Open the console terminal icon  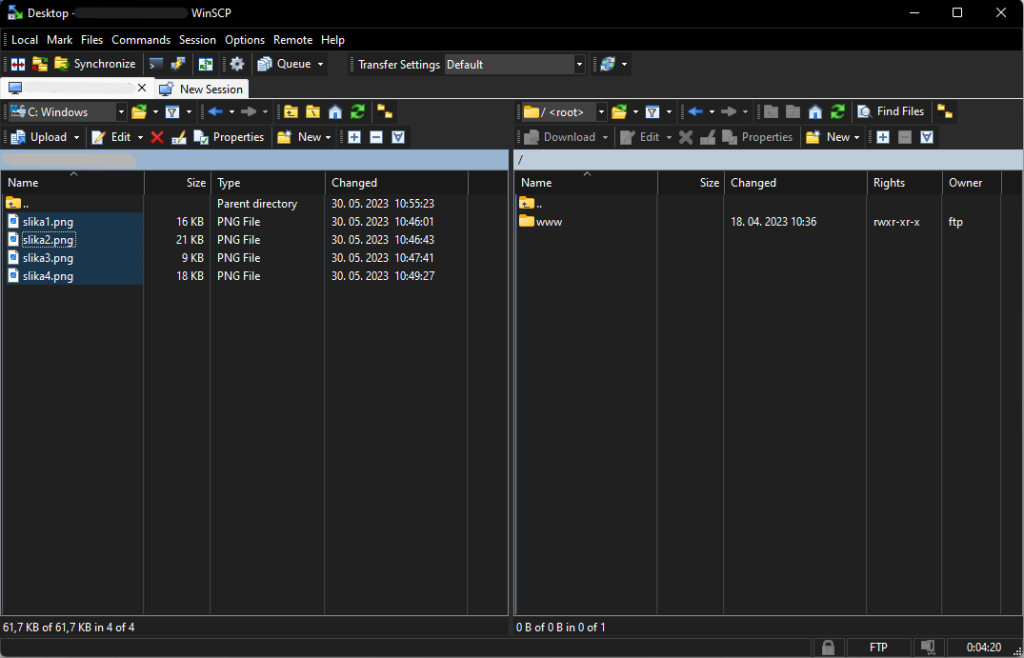coord(156,64)
